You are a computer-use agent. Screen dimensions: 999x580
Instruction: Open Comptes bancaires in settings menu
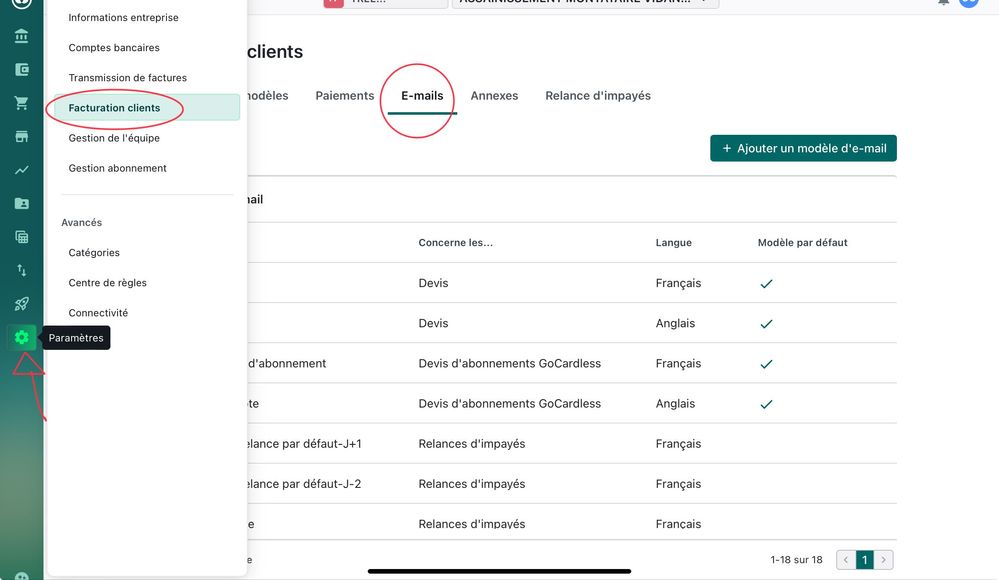click(114, 48)
